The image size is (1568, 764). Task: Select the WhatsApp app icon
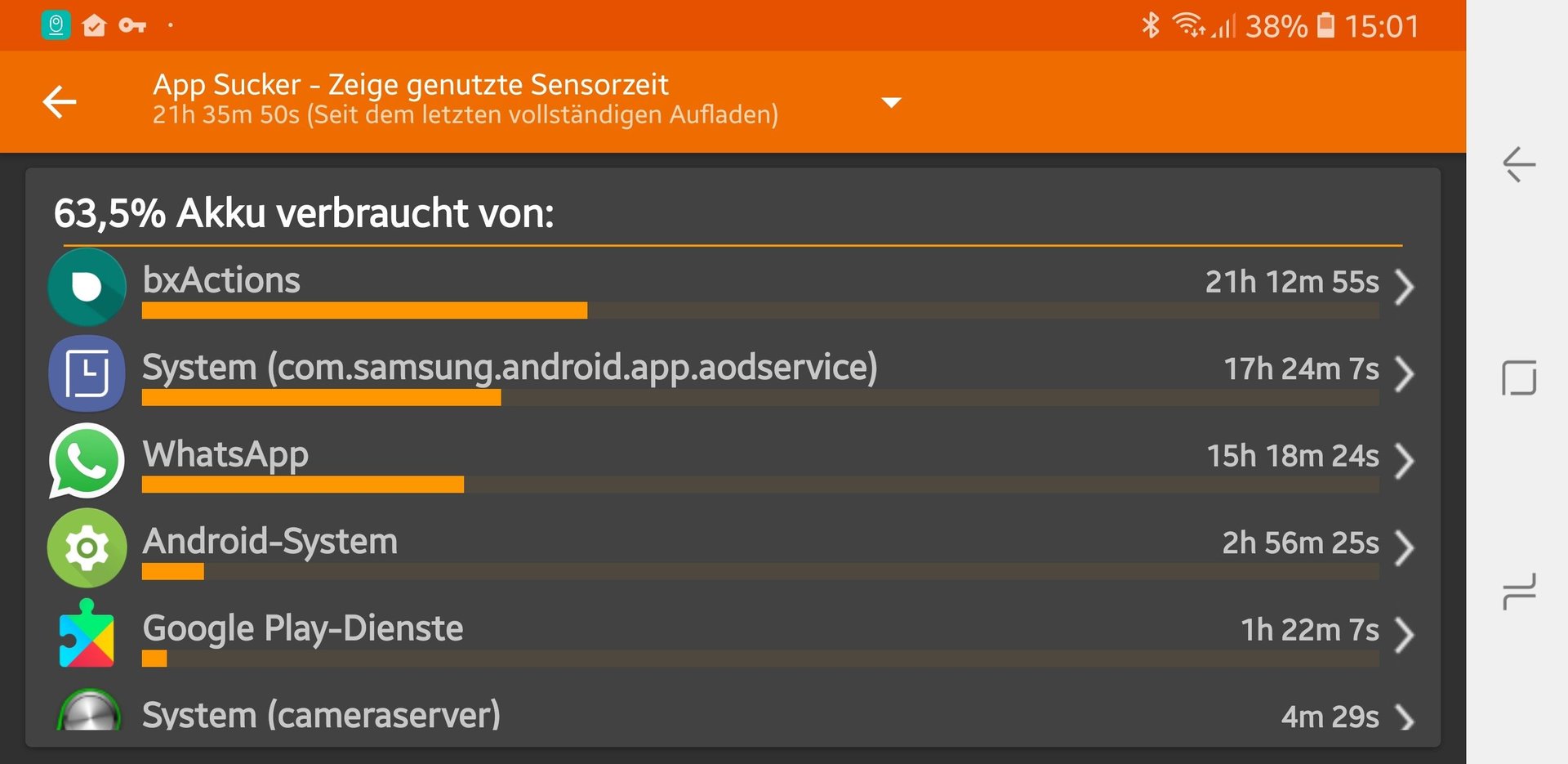[x=87, y=460]
